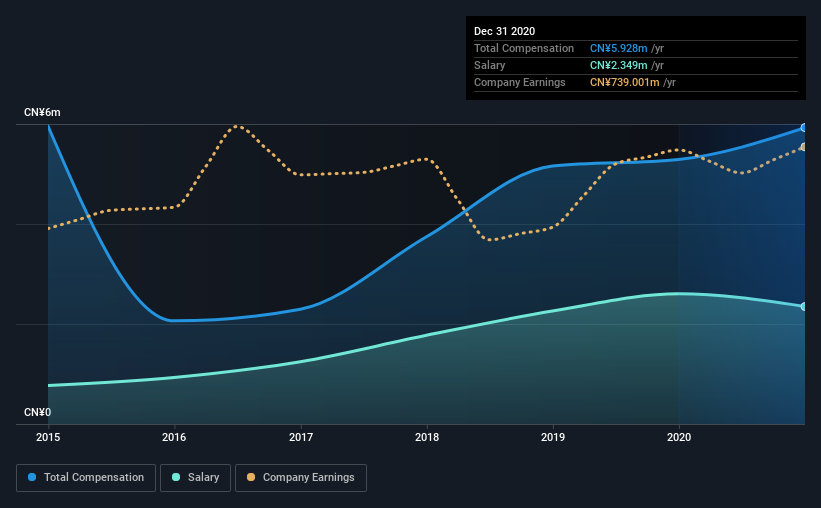
Task: Click the 2016 x-axis label
Action: pyautogui.click(x=174, y=437)
